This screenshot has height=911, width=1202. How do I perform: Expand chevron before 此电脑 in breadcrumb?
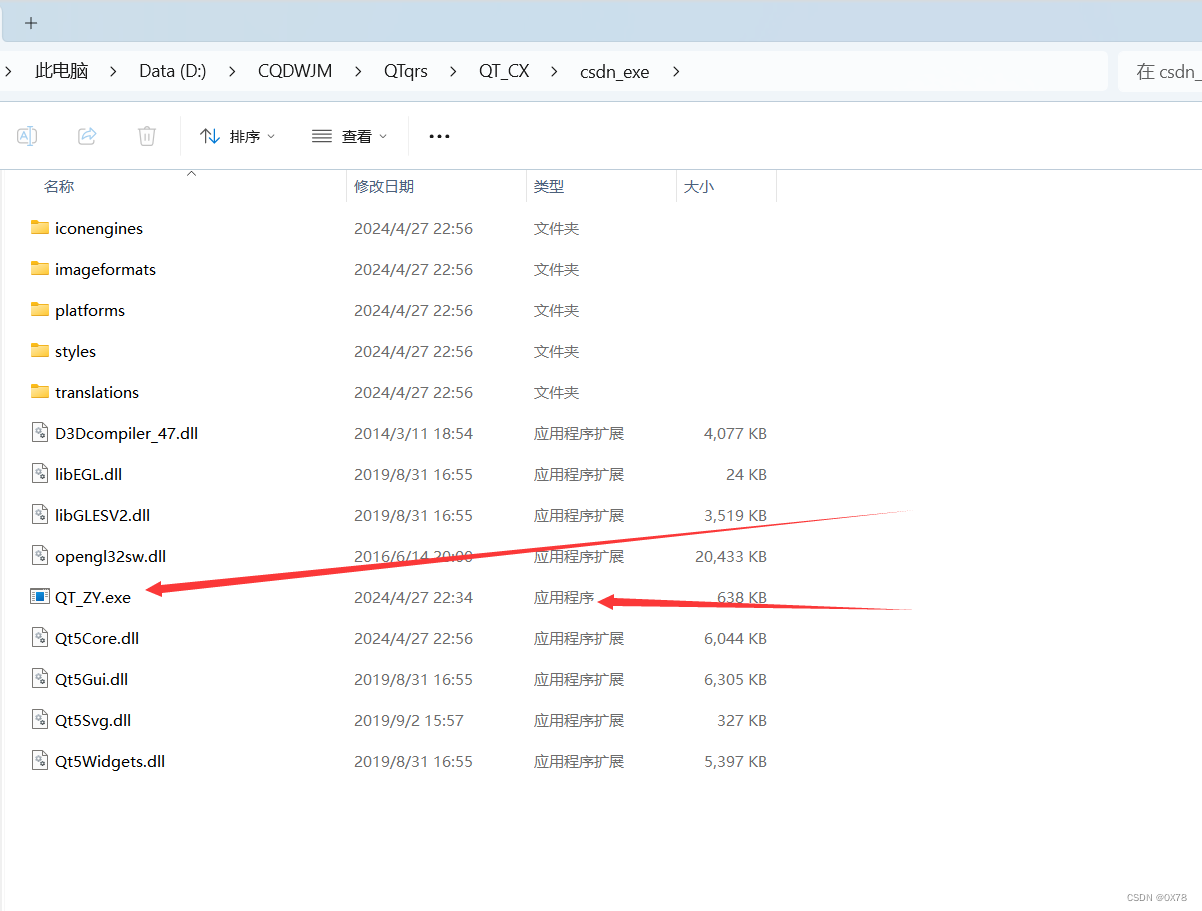[9, 71]
